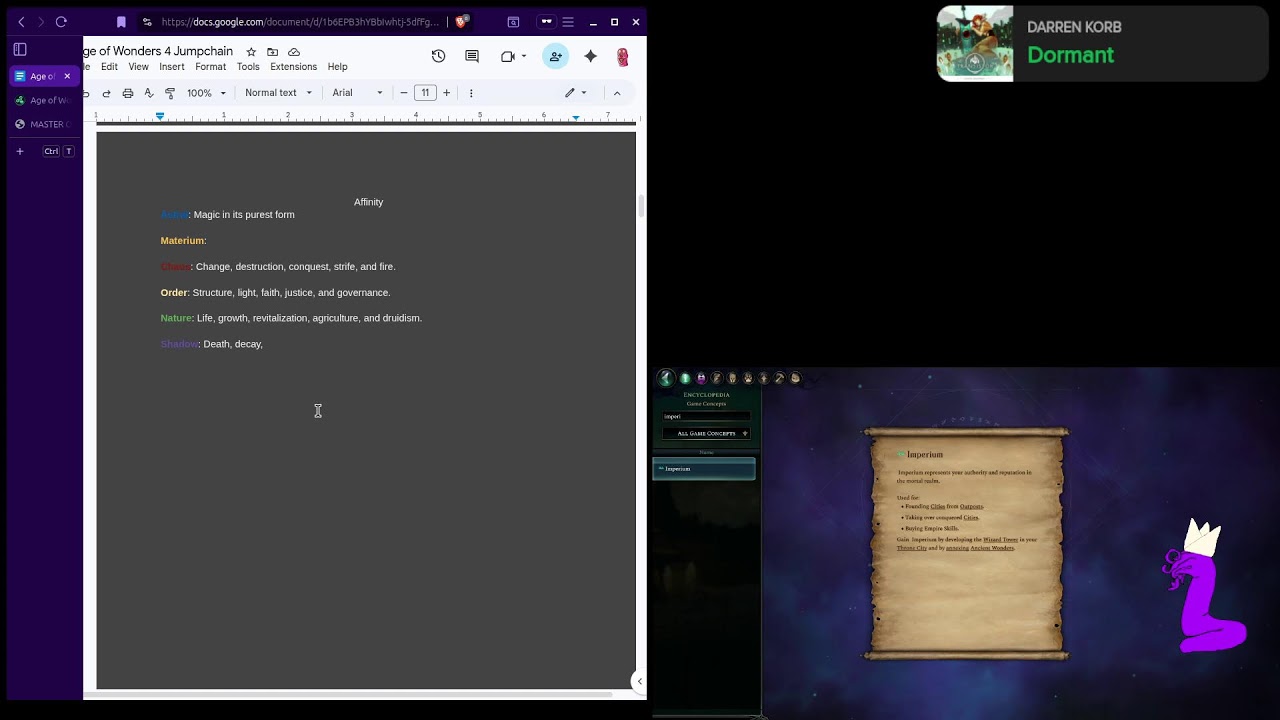Open the green Game Concepts category icon
Viewport: 1280px width, 720px height.
(x=685, y=378)
